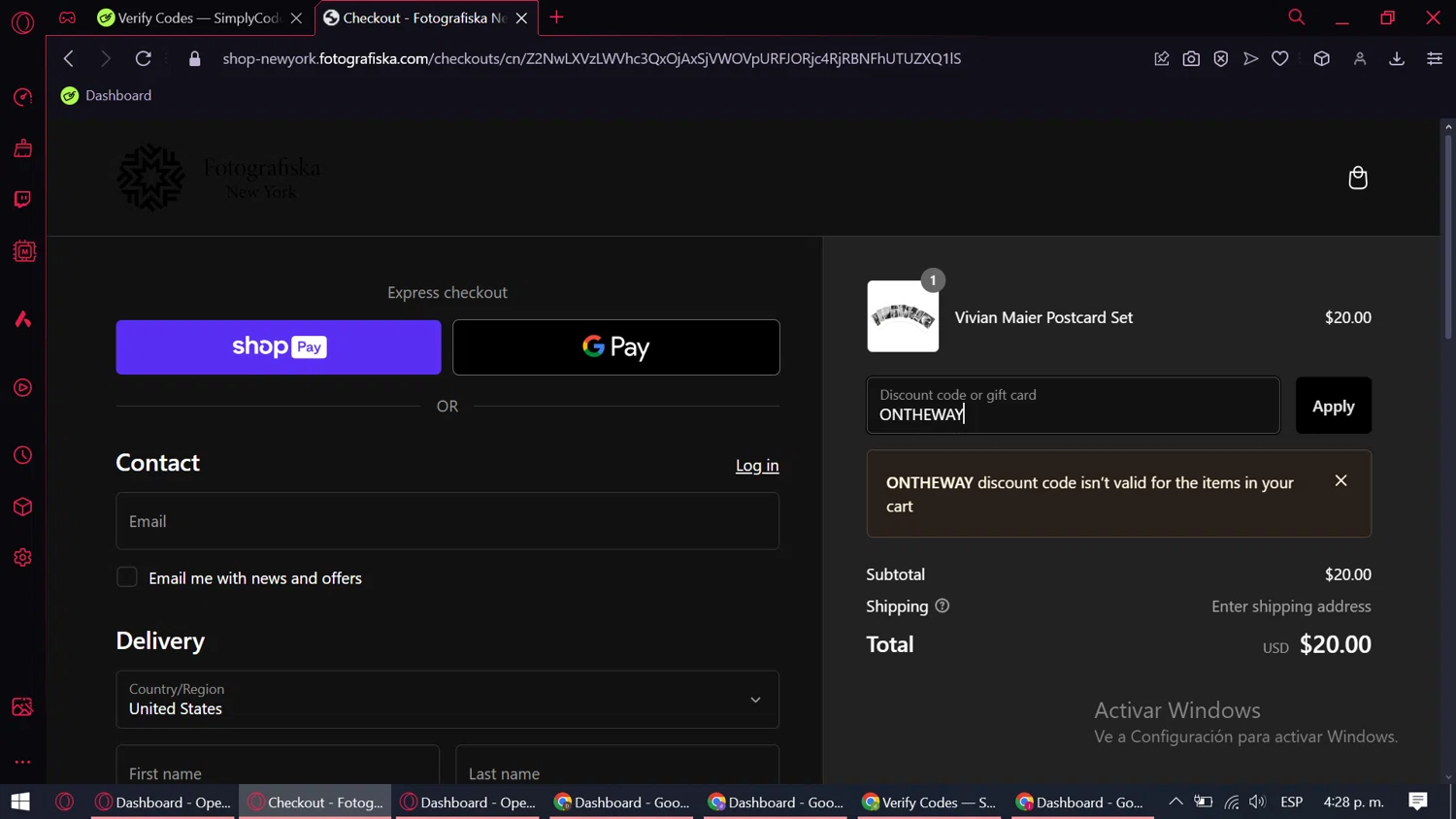The height and width of the screenshot is (819, 1456).
Task: Dismiss the ONTHEWAY invalid code message
Action: pyautogui.click(x=1340, y=480)
